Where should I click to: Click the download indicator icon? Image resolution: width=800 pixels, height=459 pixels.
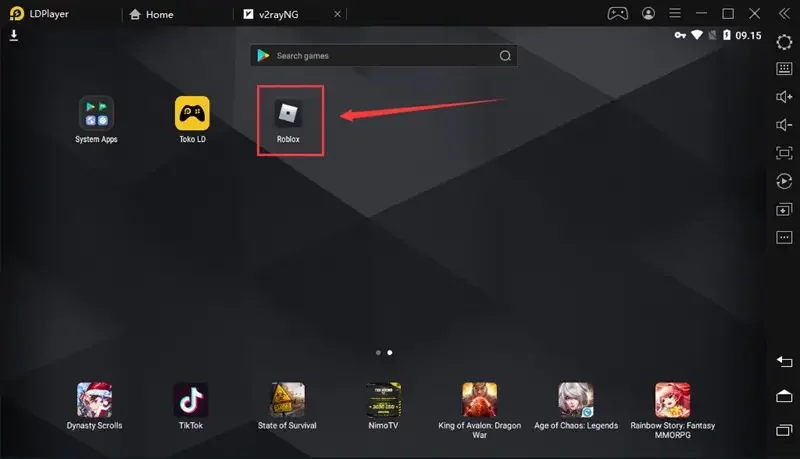pyautogui.click(x=14, y=35)
